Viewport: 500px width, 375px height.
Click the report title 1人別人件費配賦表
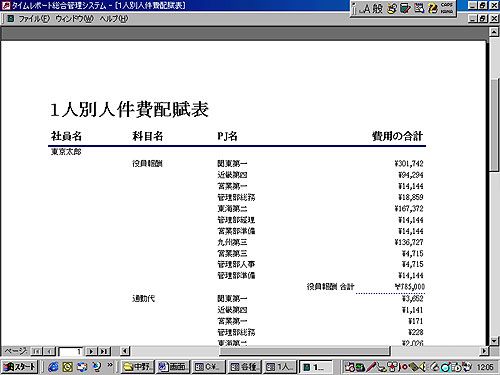point(129,109)
